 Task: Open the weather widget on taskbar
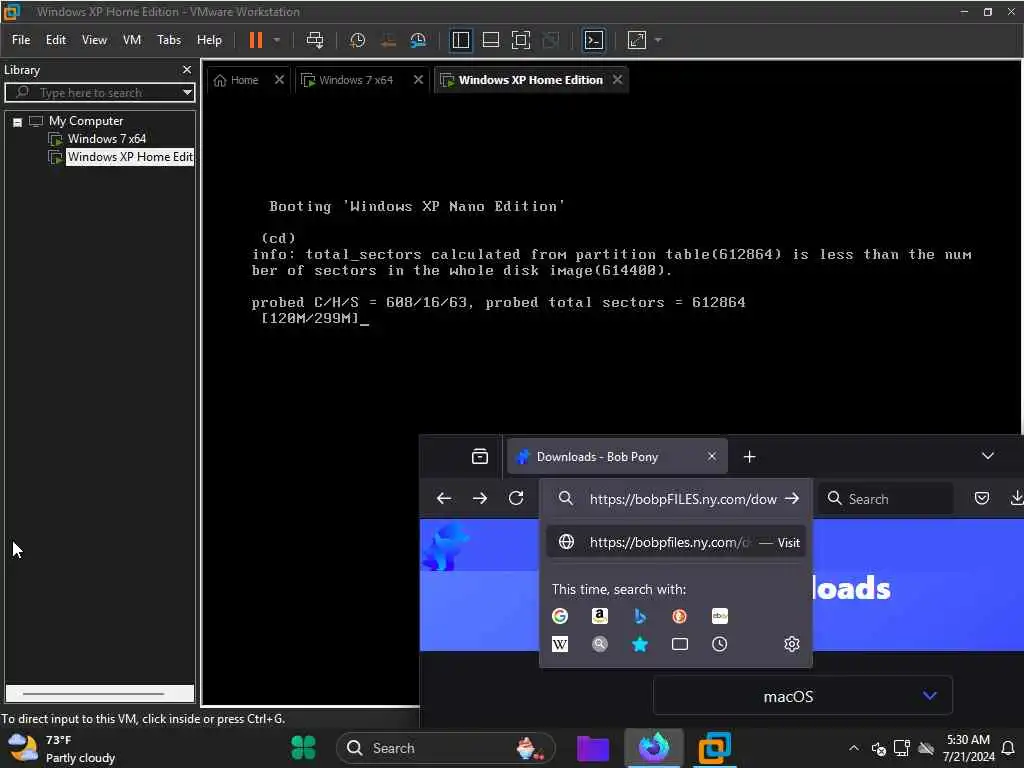tap(62, 748)
